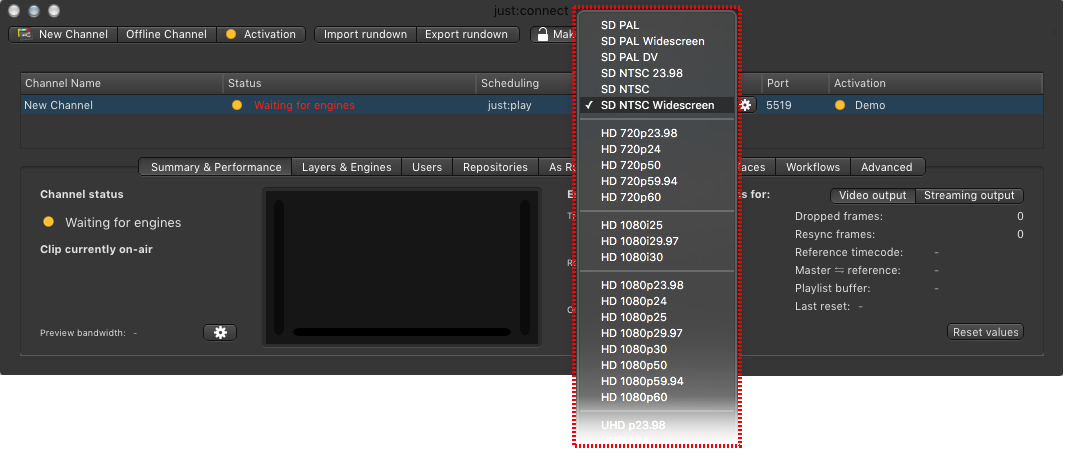Click the Scheduling column header
Image resolution: width=1083 pixels, height=474 pixels.
pos(525,83)
